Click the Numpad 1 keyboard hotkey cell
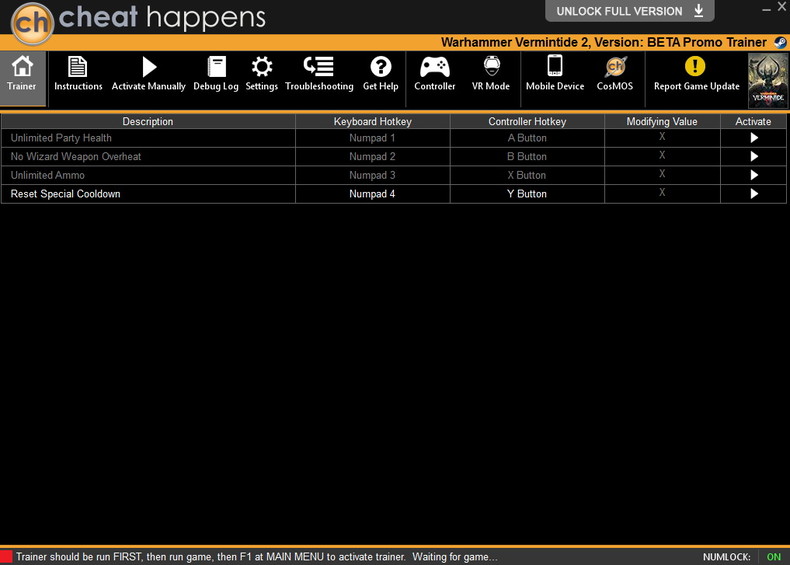This screenshot has width=790, height=565. pyautogui.click(x=372, y=138)
